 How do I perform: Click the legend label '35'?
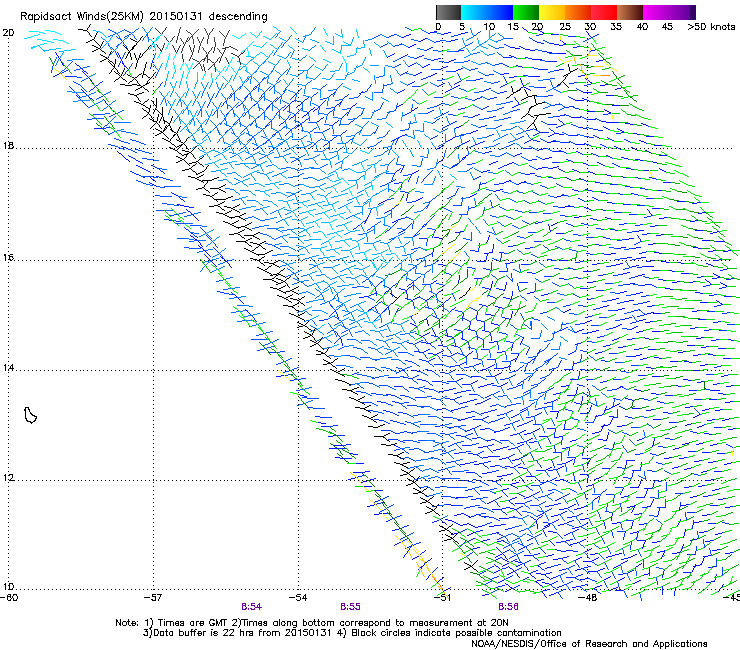616,27
